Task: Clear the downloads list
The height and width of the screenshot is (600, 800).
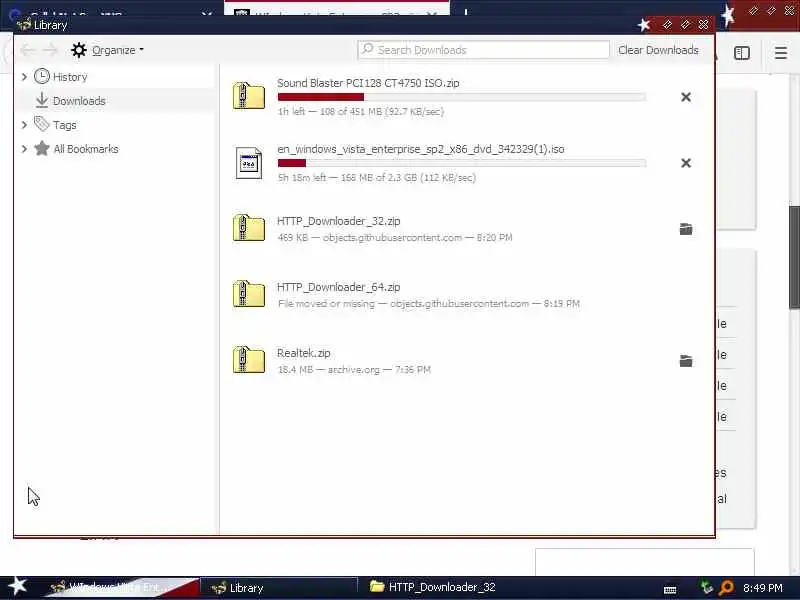Action: (x=658, y=50)
